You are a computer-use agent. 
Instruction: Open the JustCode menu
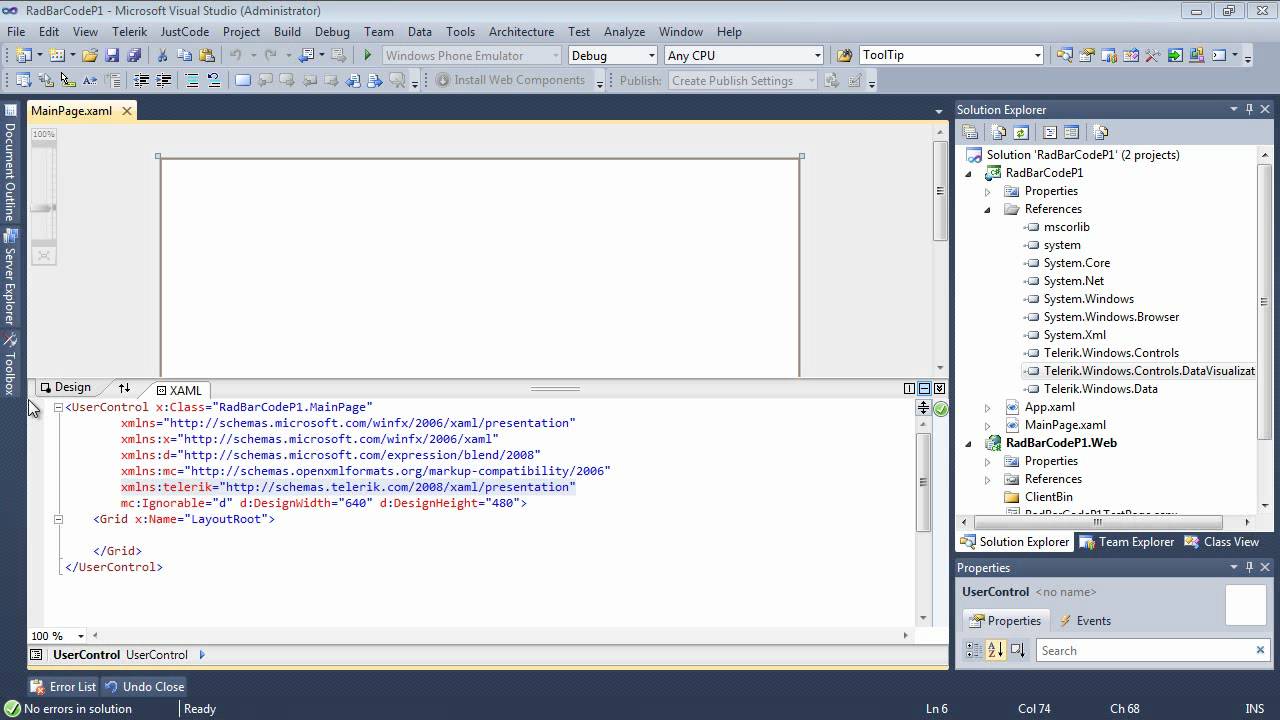click(x=185, y=32)
